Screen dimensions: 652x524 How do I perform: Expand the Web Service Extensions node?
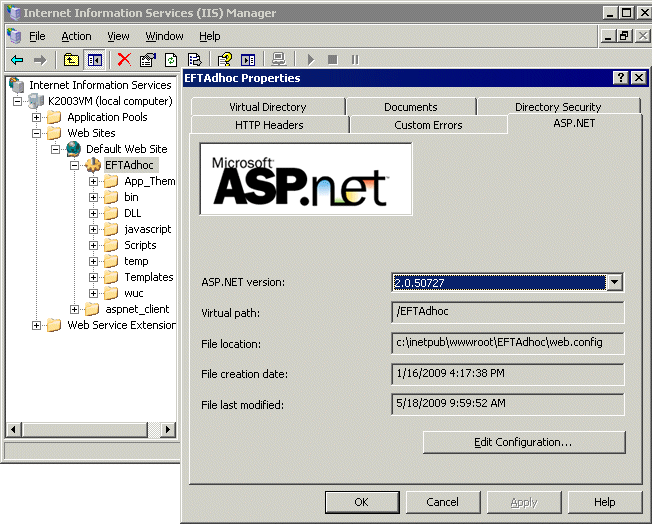click(x=37, y=325)
